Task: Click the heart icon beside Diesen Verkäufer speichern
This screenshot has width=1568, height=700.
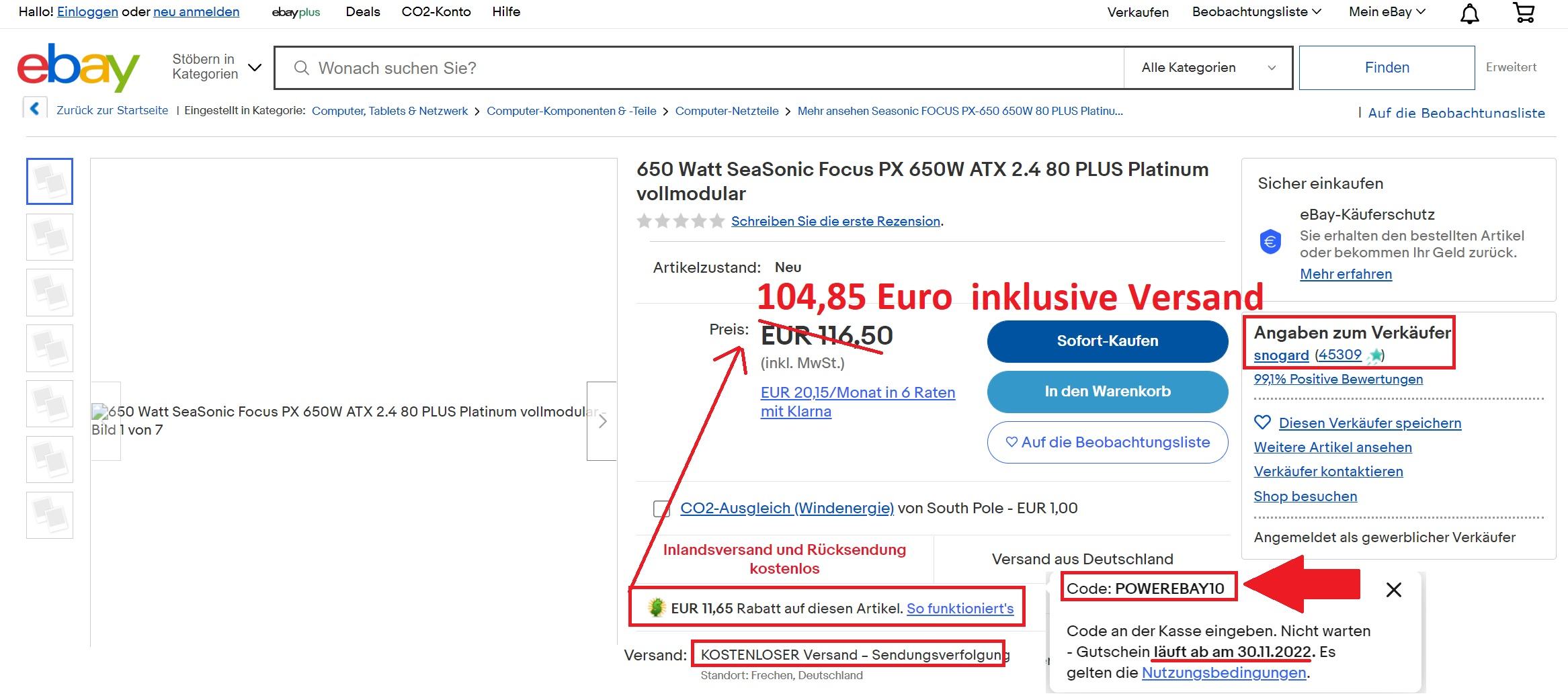Action: coord(1262,423)
